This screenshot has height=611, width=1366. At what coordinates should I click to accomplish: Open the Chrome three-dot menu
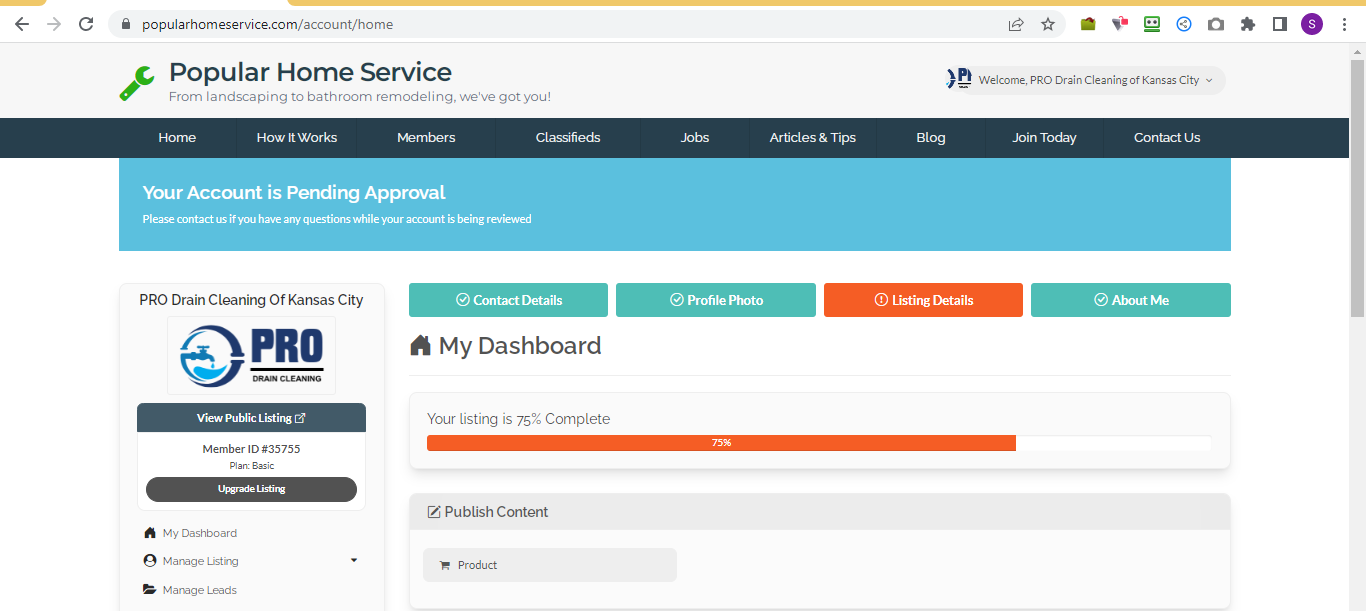coord(1344,24)
